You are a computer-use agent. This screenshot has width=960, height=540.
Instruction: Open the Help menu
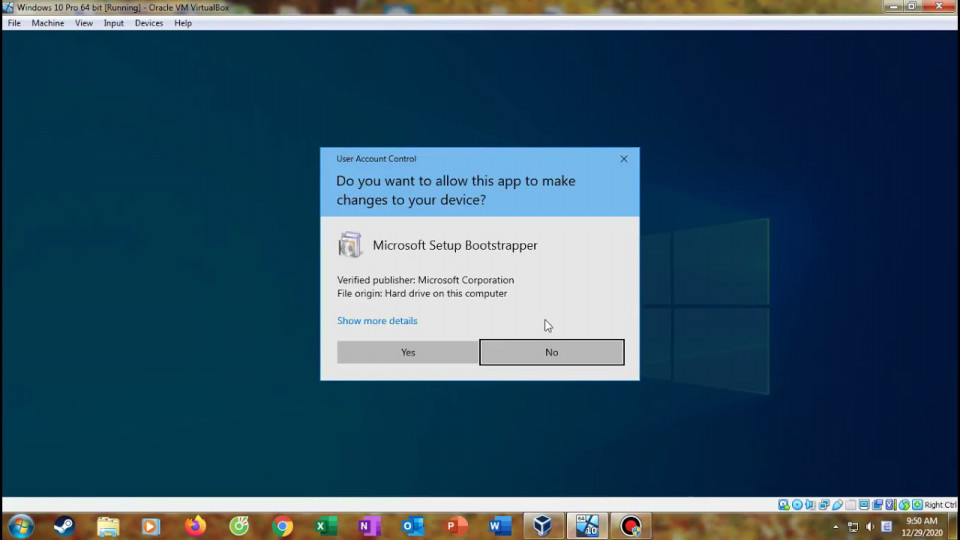(182, 23)
